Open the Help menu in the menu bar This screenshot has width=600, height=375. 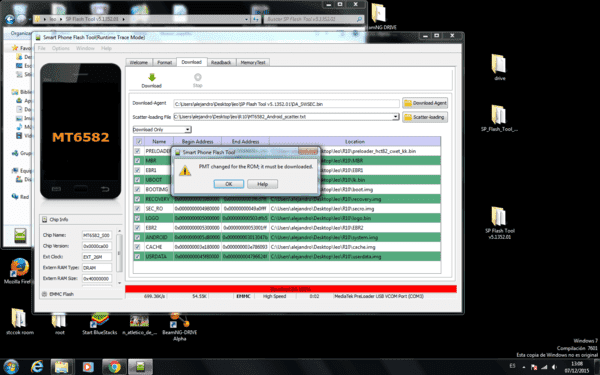[x=106, y=48]
